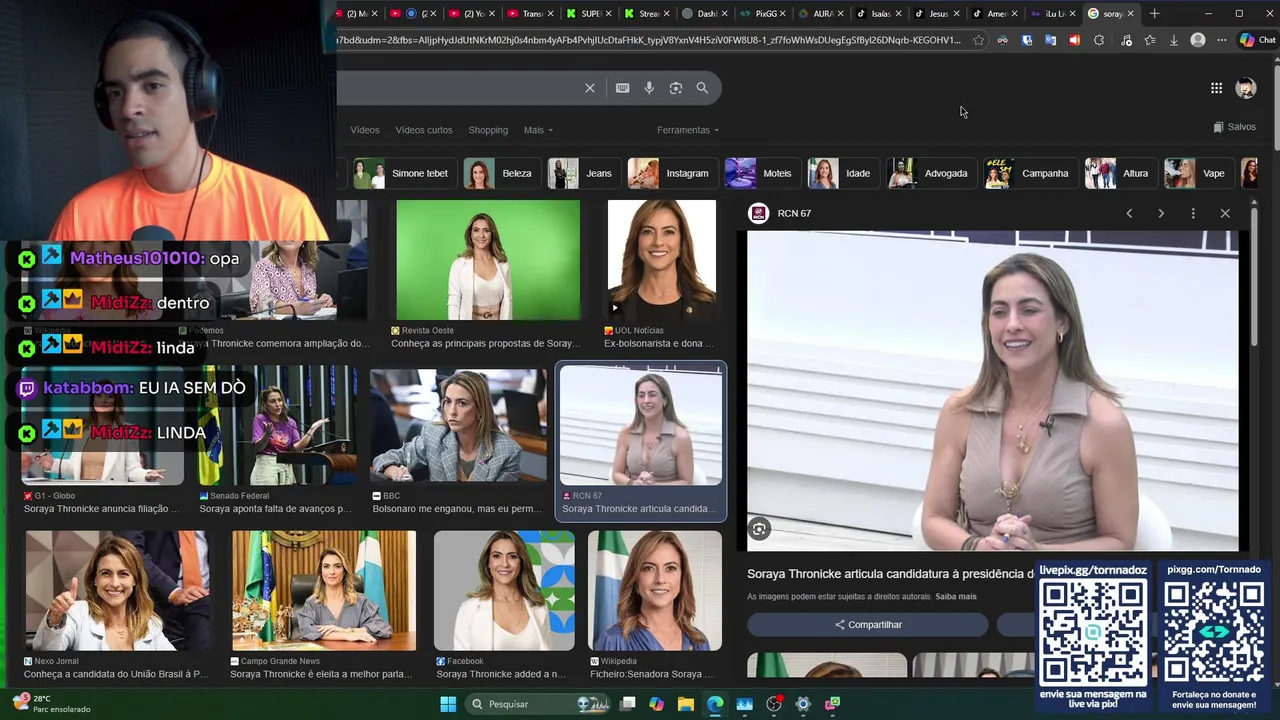Open the Nexo Jornal image result
Screen dimensions: 1280x720
(x=118, y=591)
